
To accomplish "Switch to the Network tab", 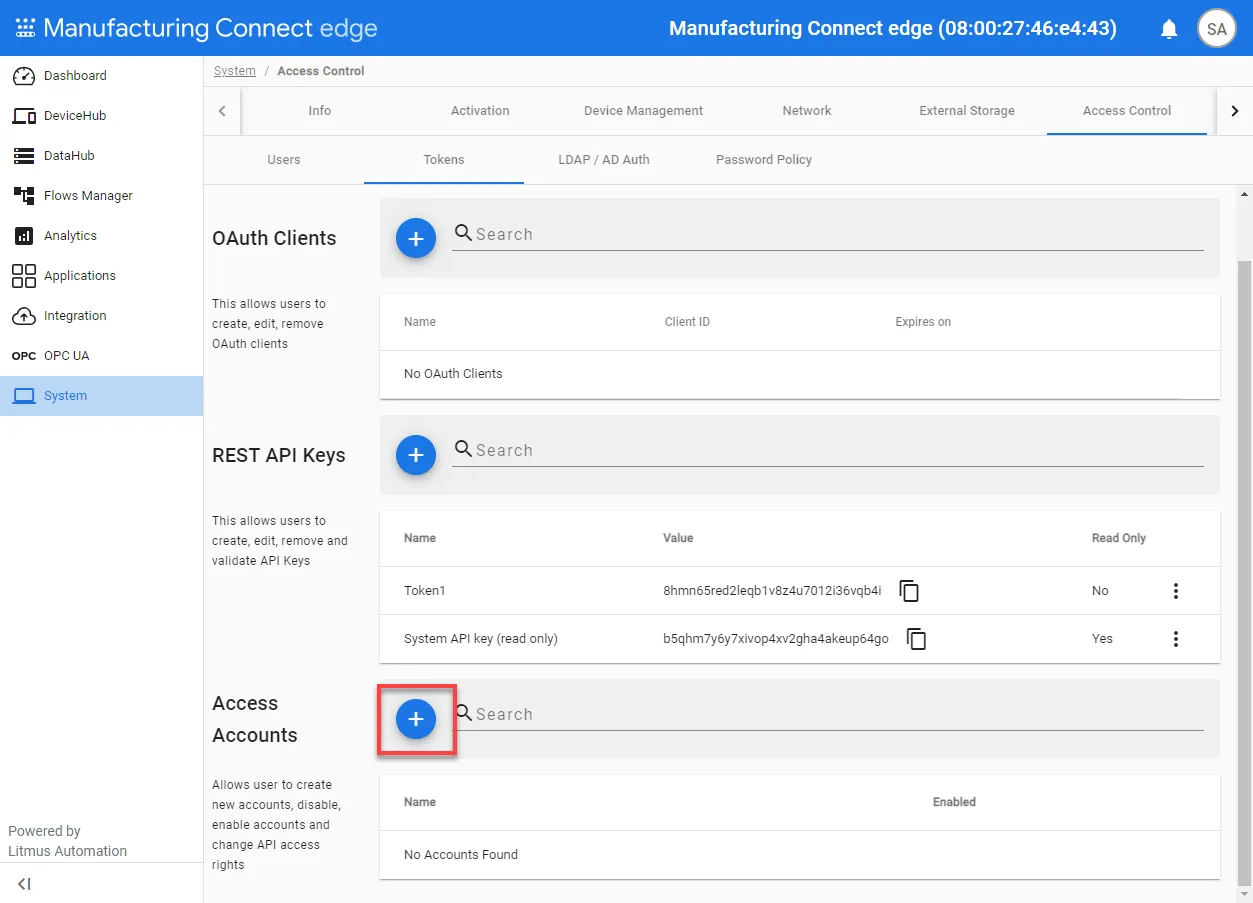I will (x=807, y=111).
